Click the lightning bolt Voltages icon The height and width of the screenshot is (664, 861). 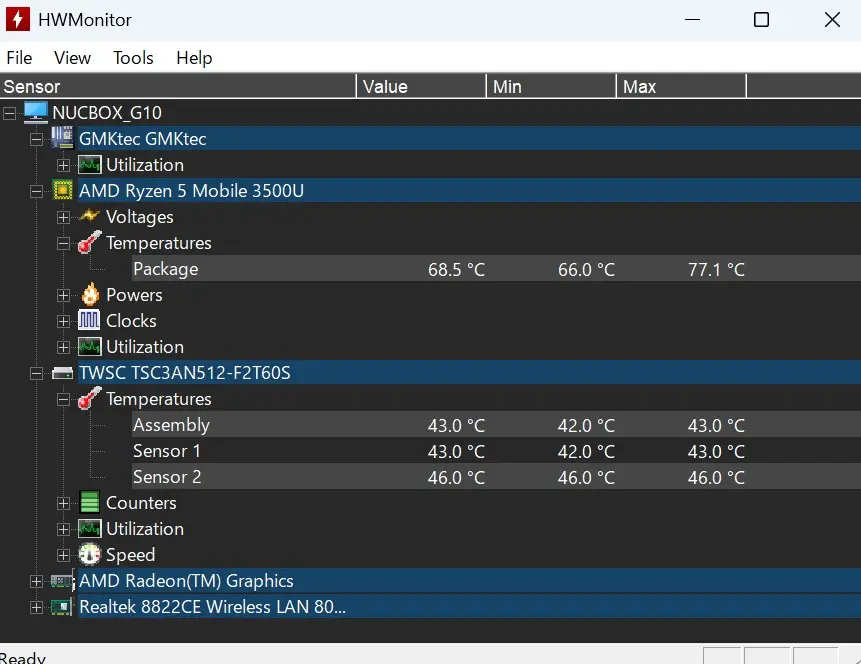(90, 217)
